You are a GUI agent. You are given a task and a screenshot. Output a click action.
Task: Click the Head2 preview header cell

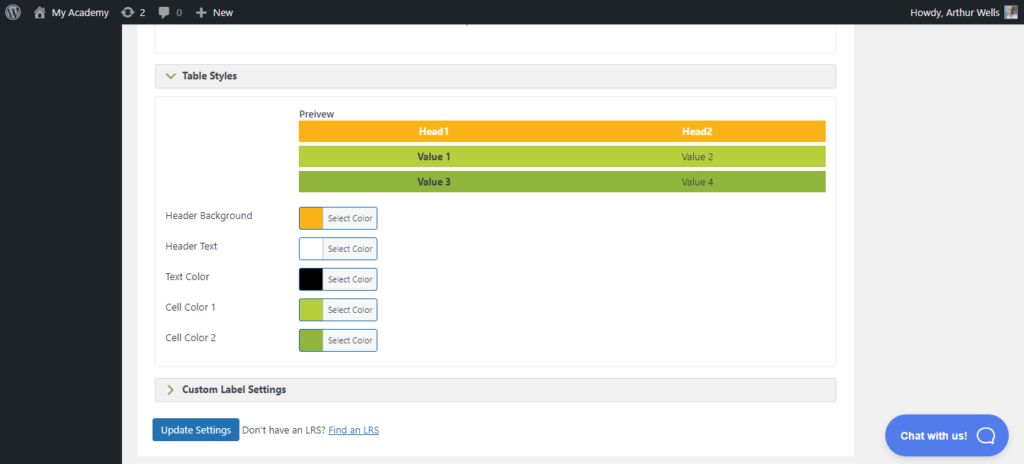[x=697, y=131]
